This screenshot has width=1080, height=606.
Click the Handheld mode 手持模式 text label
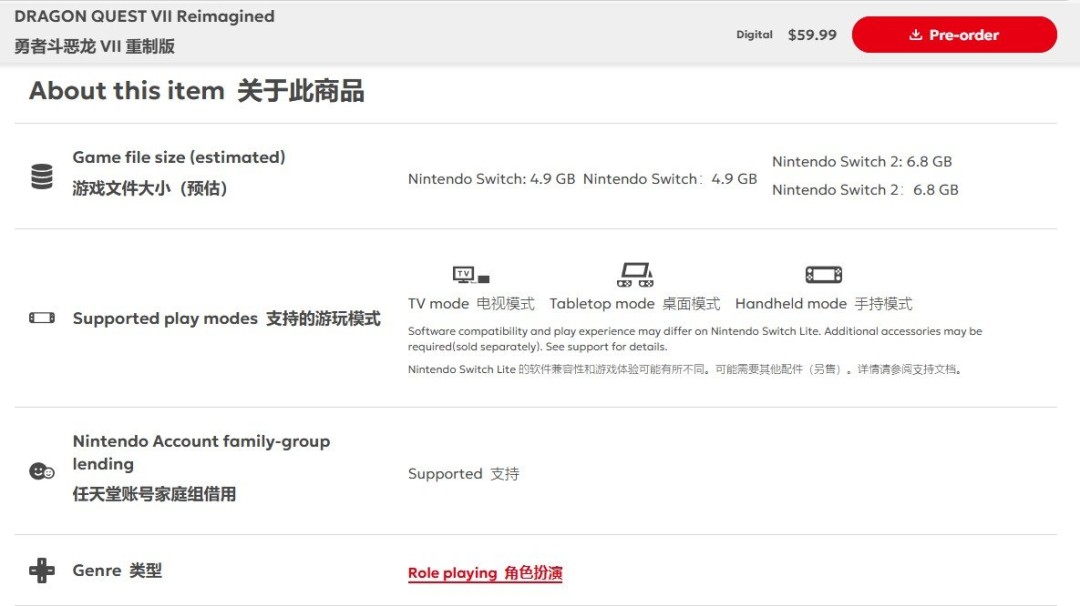click(x=828, y=303)
